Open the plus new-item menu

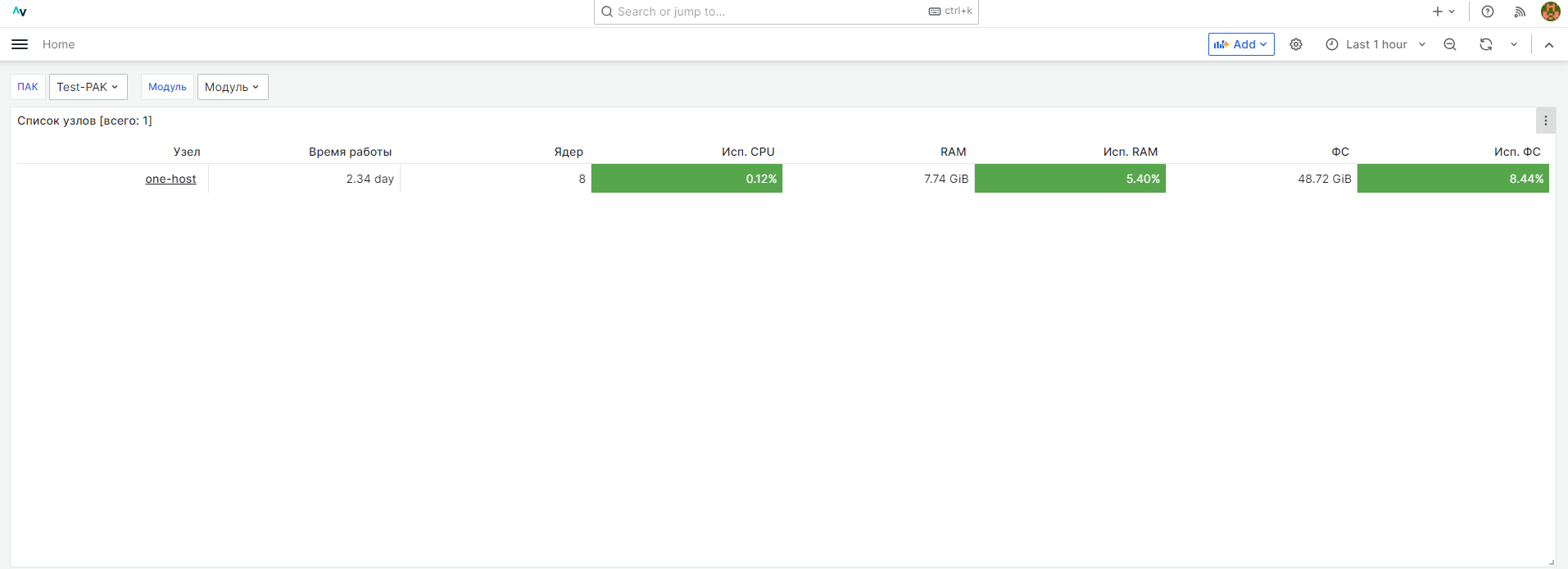coord(1443,11)
